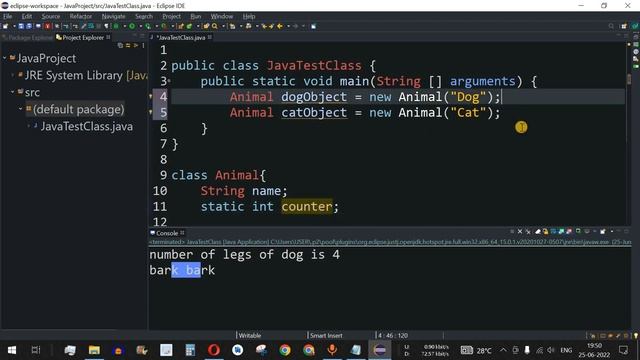Click the red-marked toolbar icon near Save

point(47,26)
